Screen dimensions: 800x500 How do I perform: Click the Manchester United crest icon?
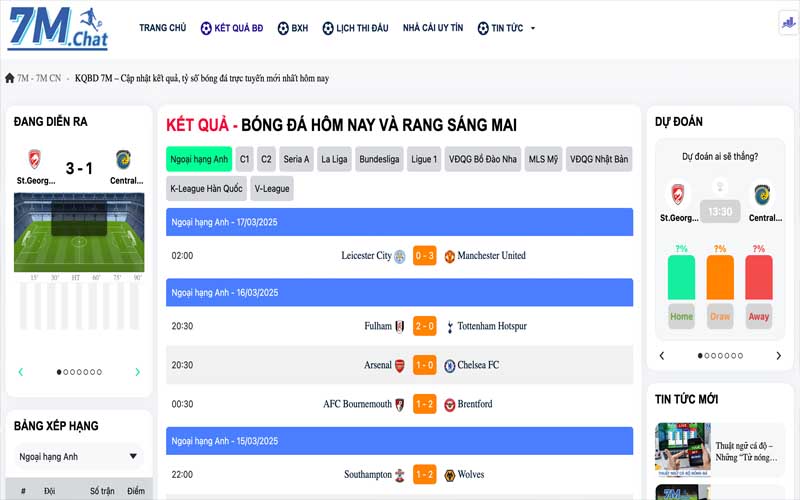click(x=449, y=256)
